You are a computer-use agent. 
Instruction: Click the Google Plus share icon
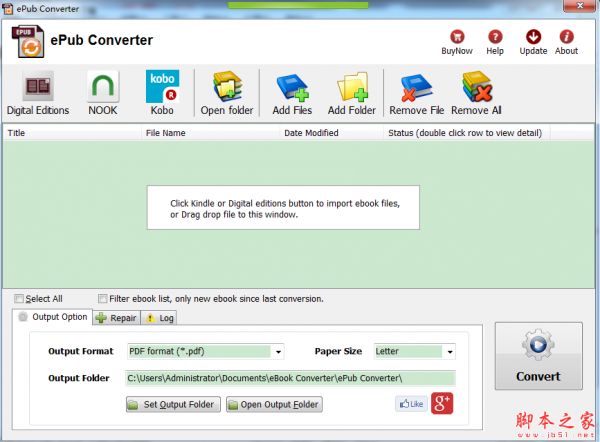(x=442, y=403)
